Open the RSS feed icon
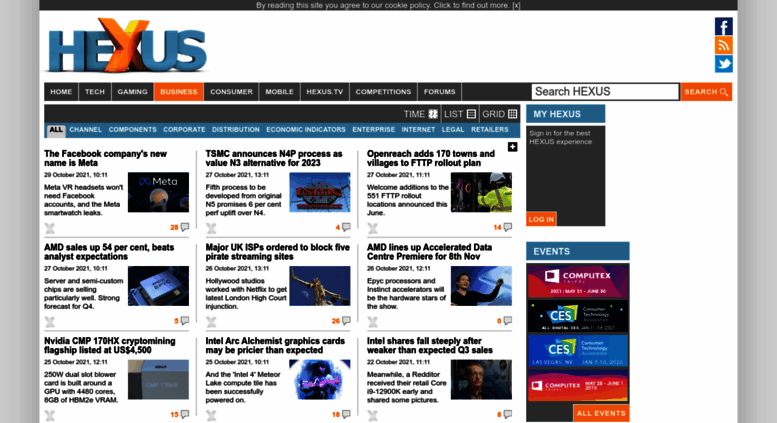Viewport: 777px width, 423px height. tap(723, 45)
